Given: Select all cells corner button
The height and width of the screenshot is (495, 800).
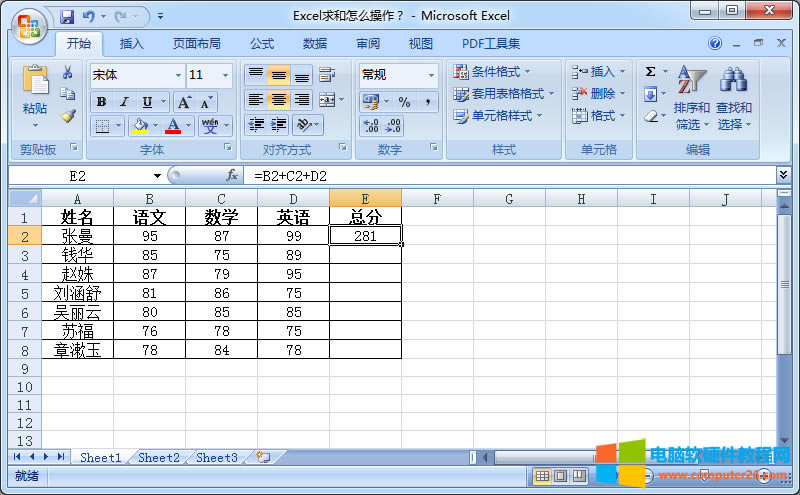Looking at the screenshot, I should pyautogui.click(x=25, y=198).
